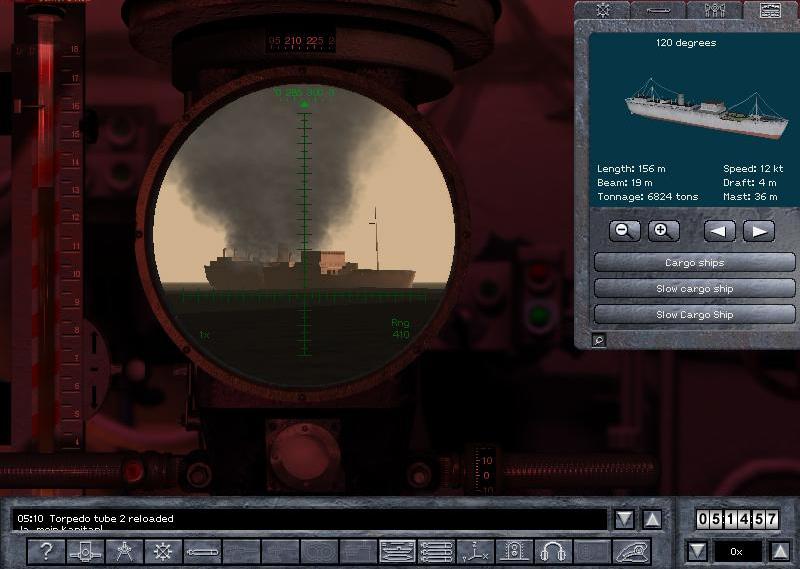Open the captain's cap icon
This screenshot has width=800, height=569.
(x=632, y=551)
